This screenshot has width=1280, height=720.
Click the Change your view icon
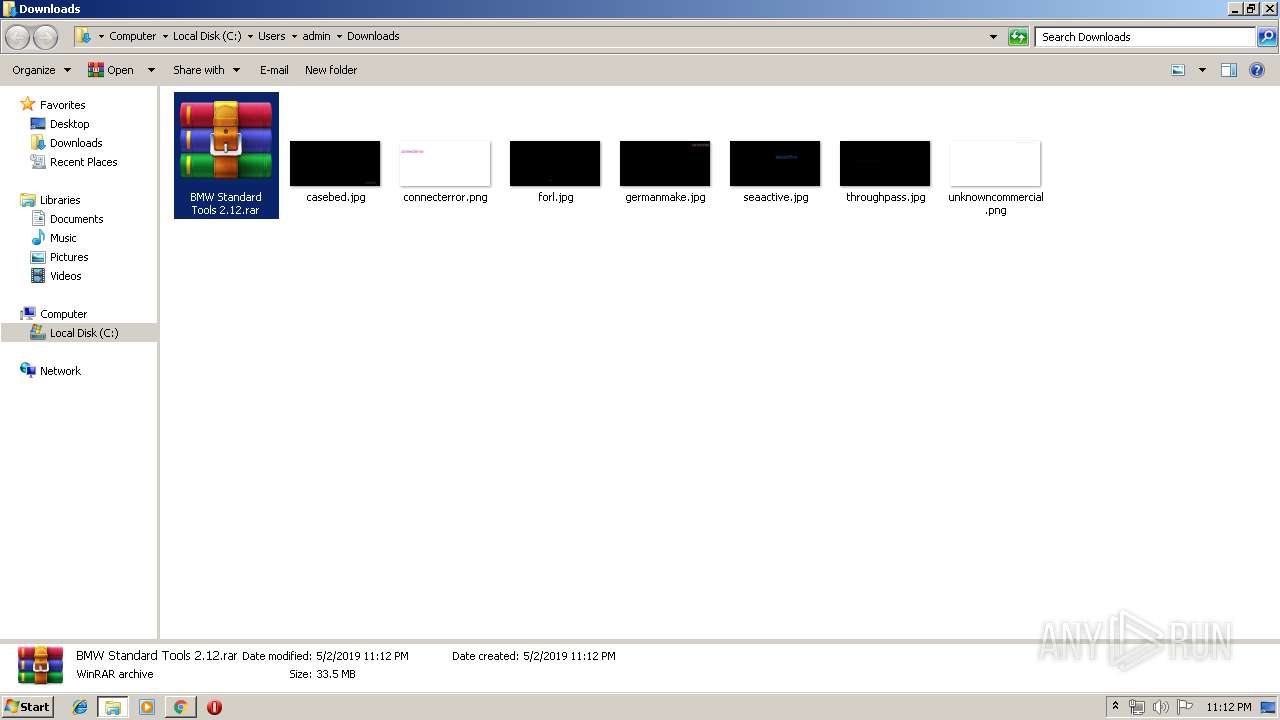(1178, 70)
